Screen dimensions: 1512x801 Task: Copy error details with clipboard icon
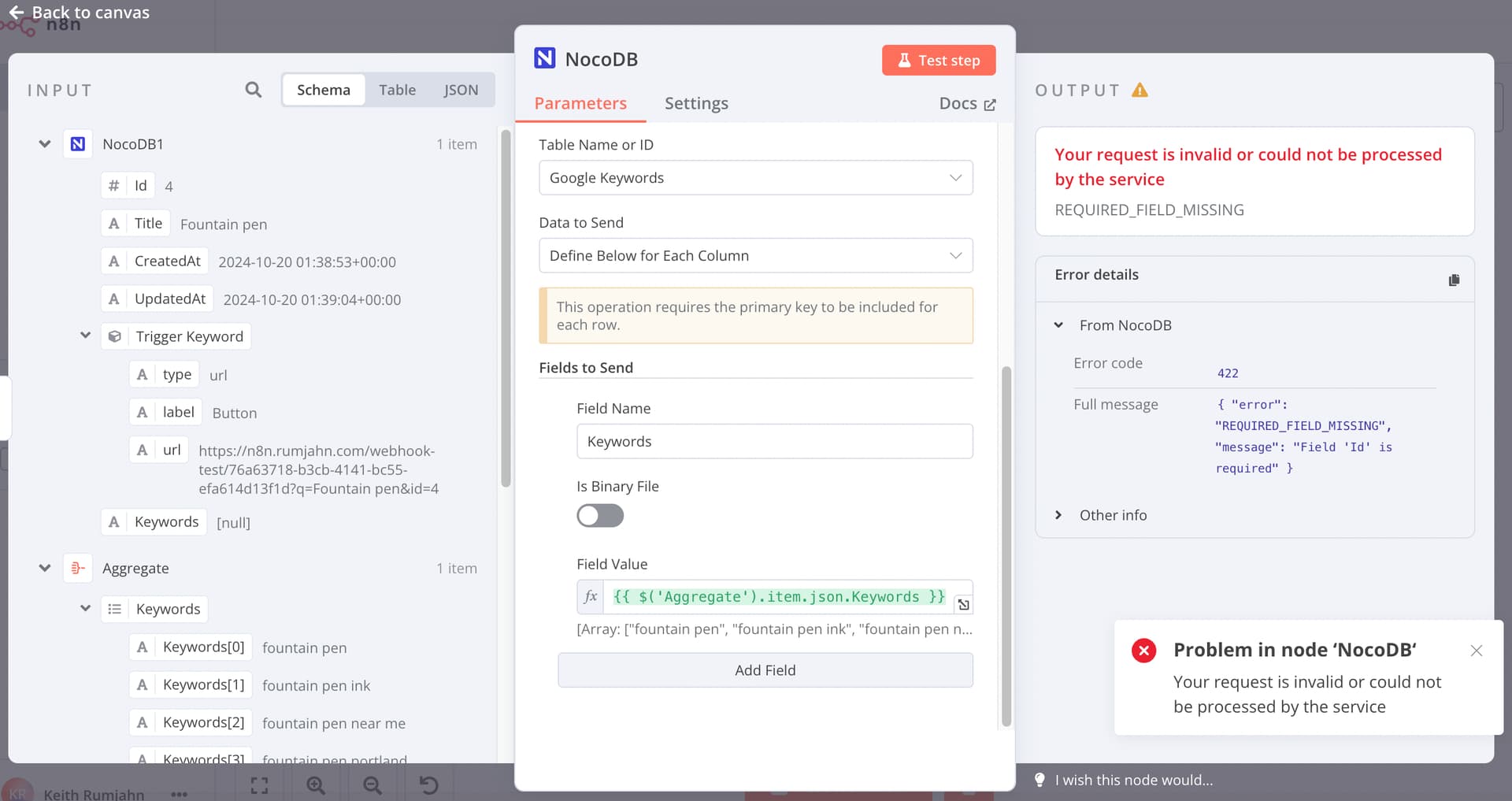click(1454, 280)
